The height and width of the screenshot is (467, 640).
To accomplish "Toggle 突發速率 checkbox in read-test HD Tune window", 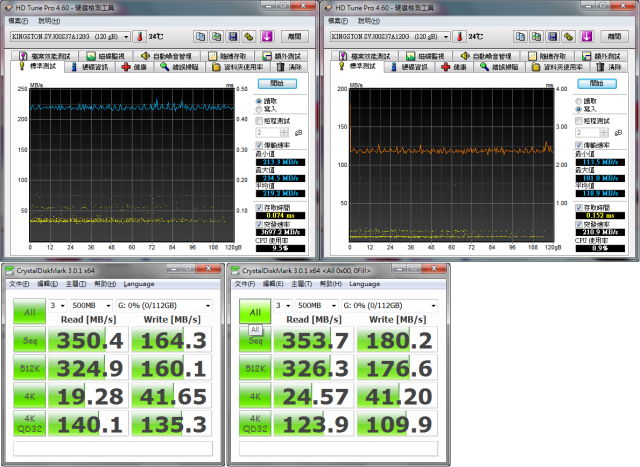I will [x=259, y=224].
